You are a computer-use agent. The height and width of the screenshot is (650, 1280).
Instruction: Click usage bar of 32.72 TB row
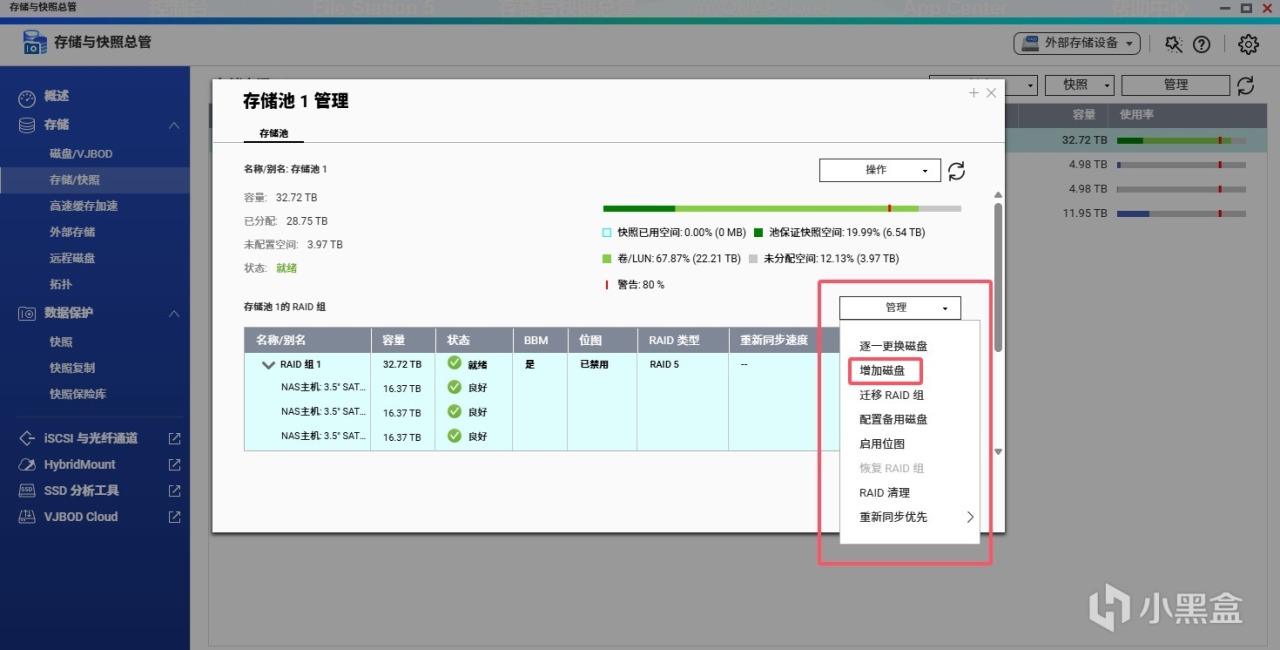tap(1181, 141)
